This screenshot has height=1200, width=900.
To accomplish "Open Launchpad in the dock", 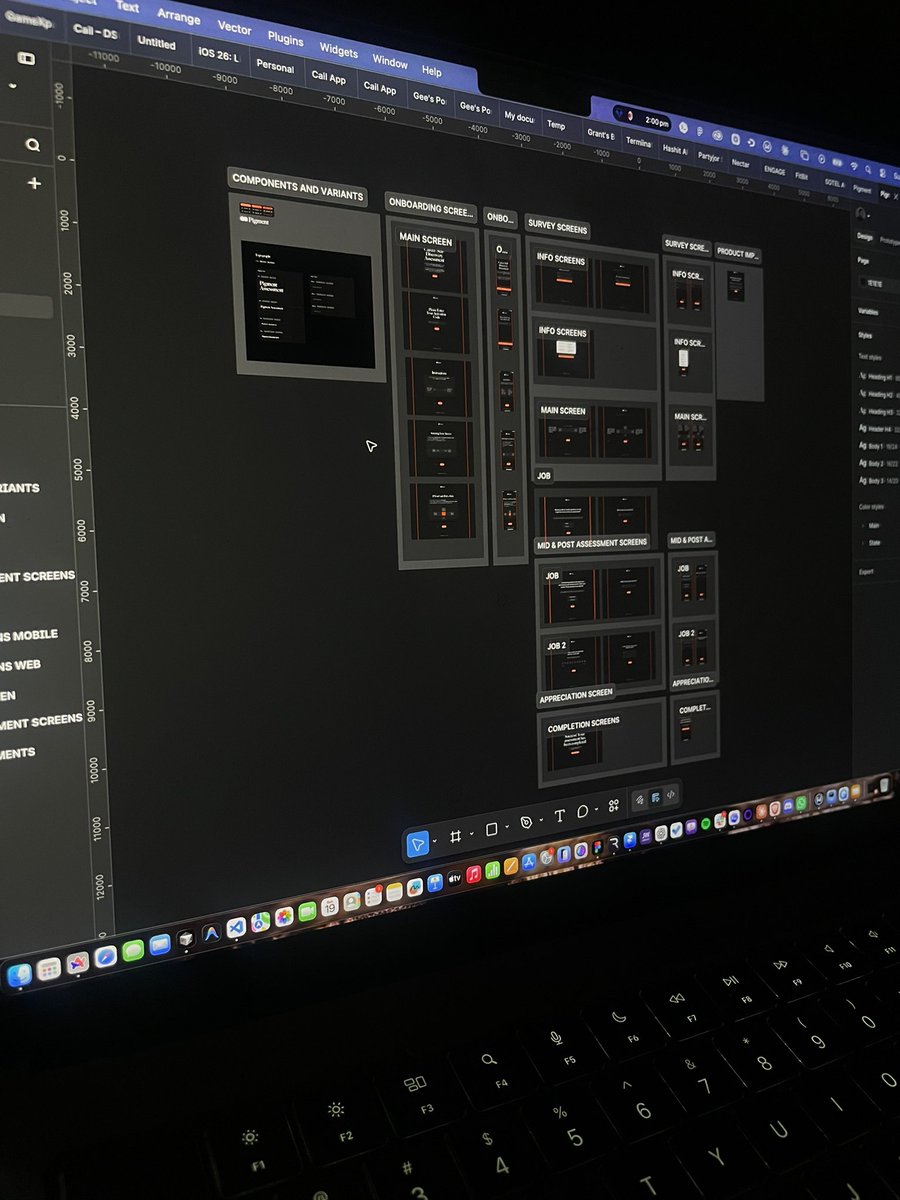I will [x=49, y=969].
